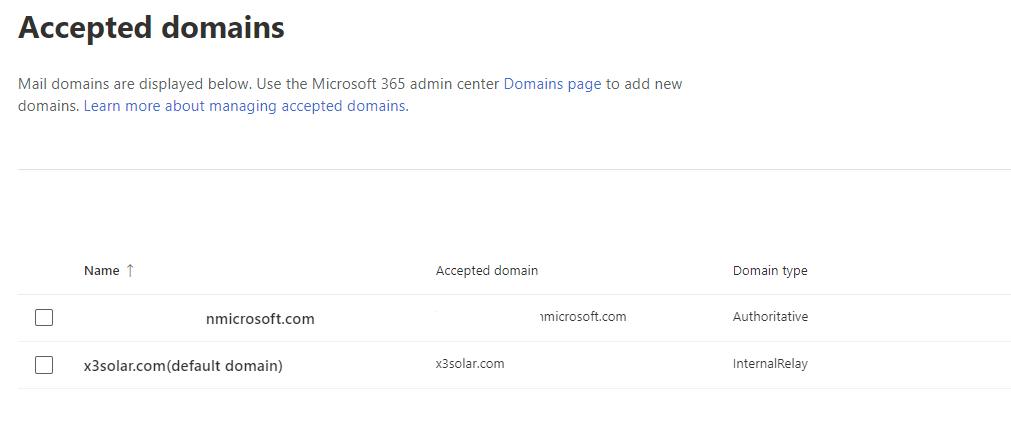Tick the checkbox for nmicrosoft.com row

pyautogui.click(x=44, y=318)
